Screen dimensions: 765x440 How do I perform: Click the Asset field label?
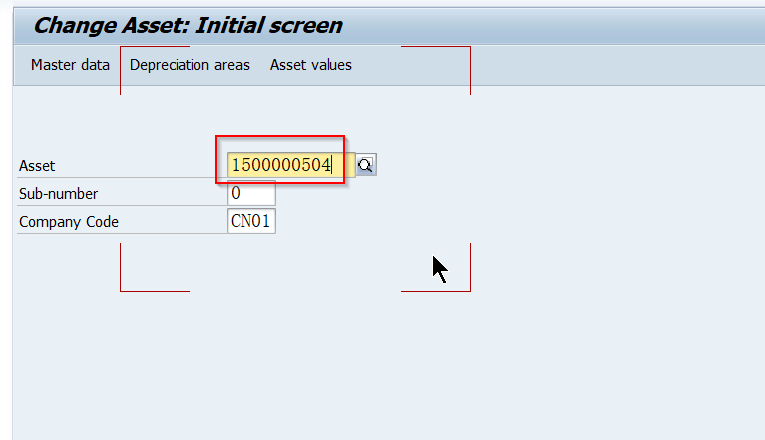tap(38, 166)
